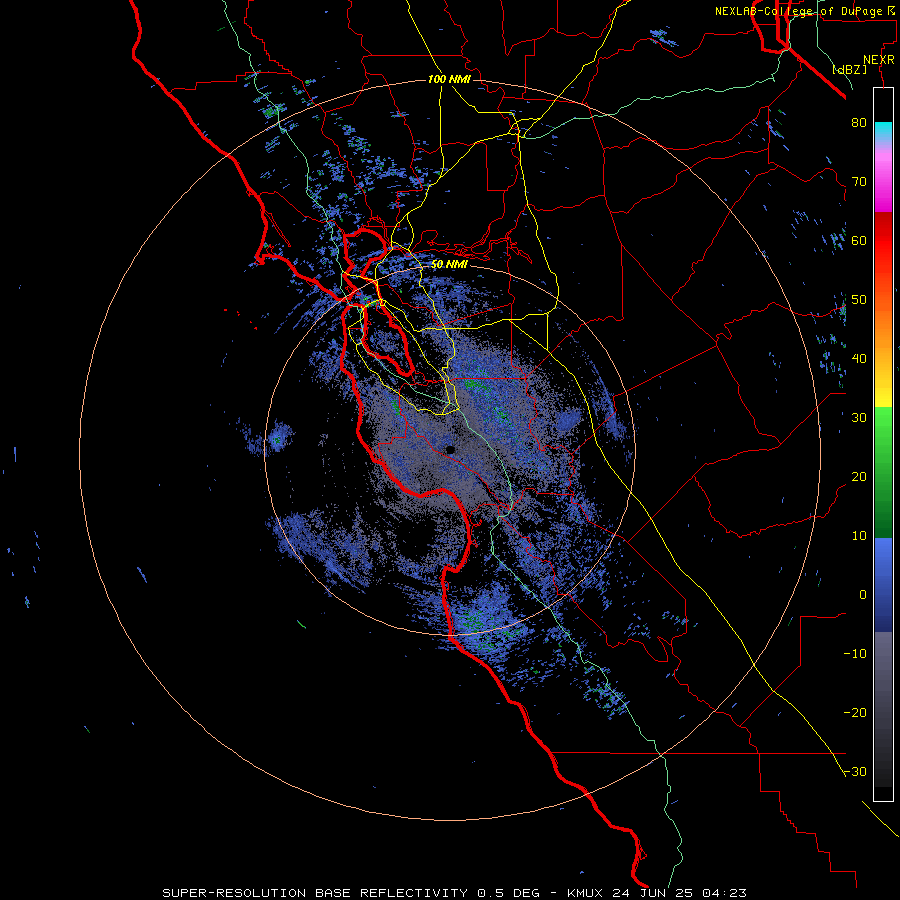Click the red band of the reflectivity color bar
This screenshot has height=900, width=900.
(x=883, y=241)
